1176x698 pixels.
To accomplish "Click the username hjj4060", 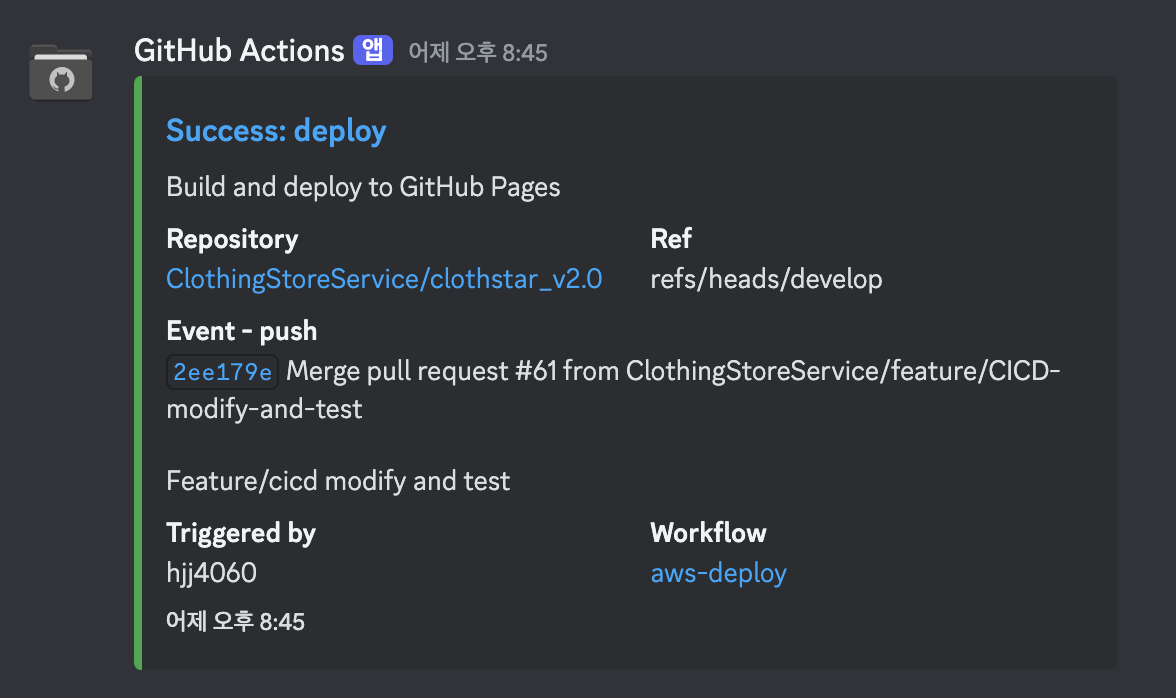I will [212, 573].
